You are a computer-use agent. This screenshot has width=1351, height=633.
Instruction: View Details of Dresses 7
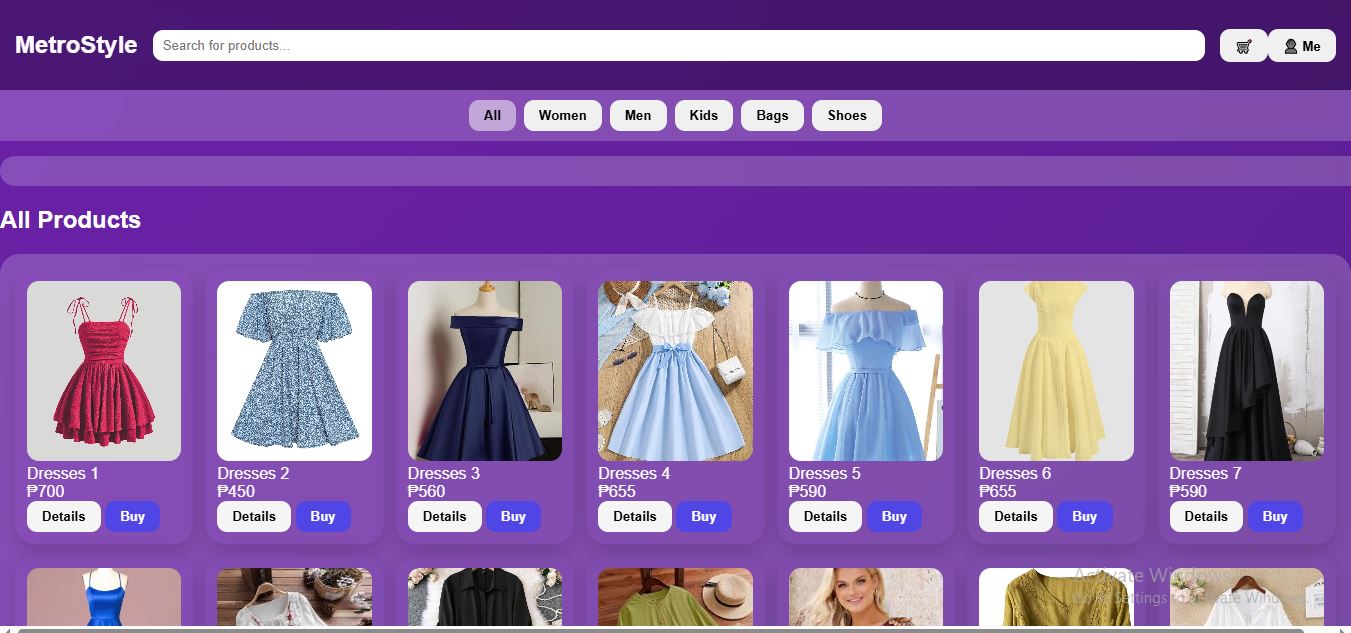pyautogui.click(x=1205, y=516)
